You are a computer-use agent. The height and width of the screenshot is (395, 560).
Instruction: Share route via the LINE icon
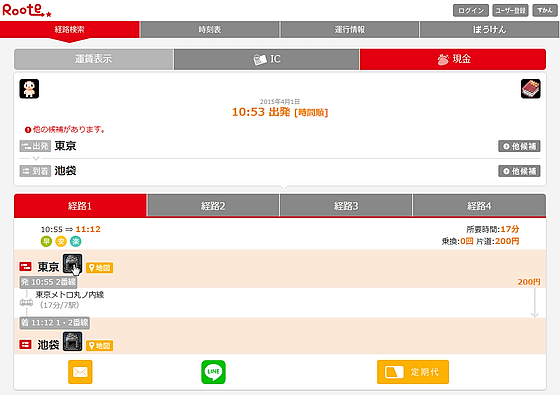pyautogui.click(x=213, y=372)
